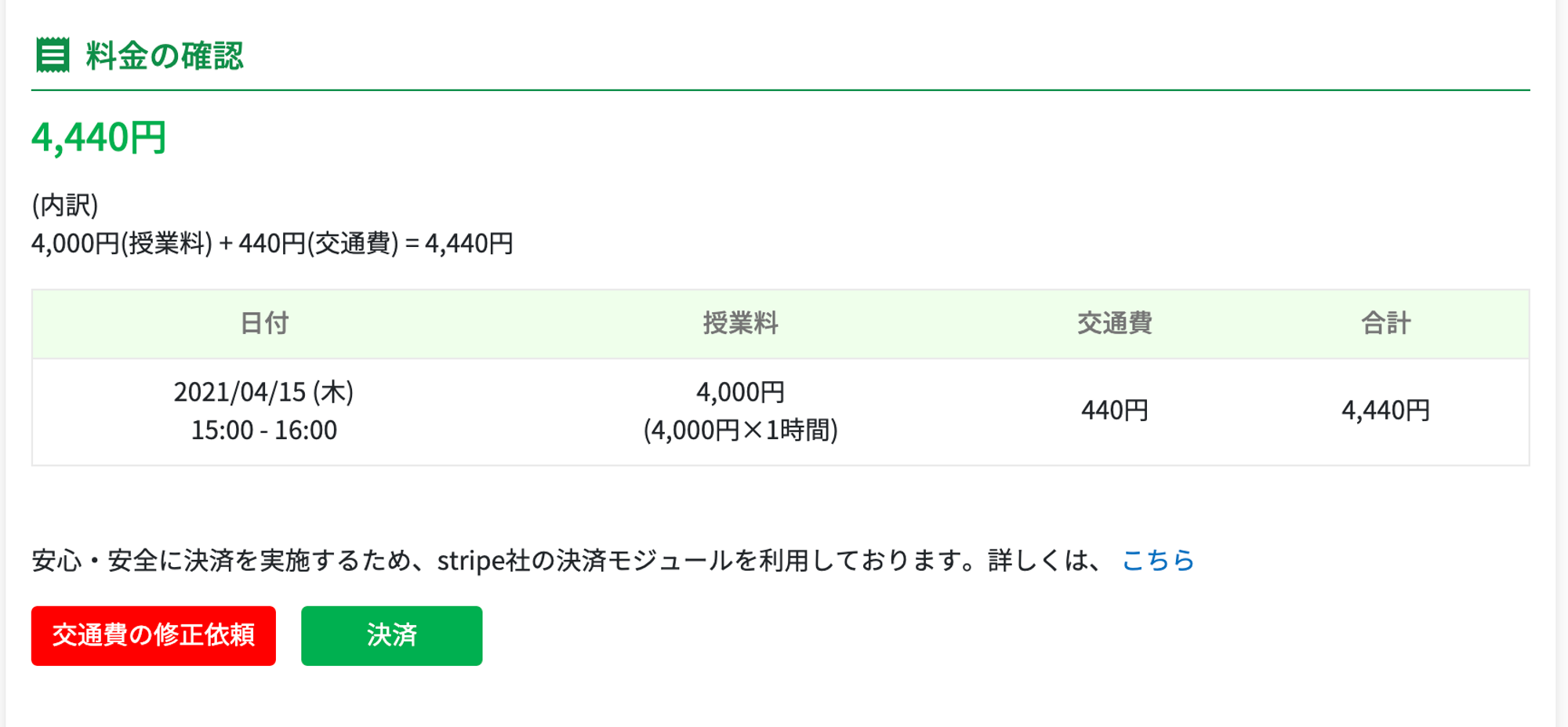Open the こちら link about stripe
Screen dimensions: 1568x727
1158,560
